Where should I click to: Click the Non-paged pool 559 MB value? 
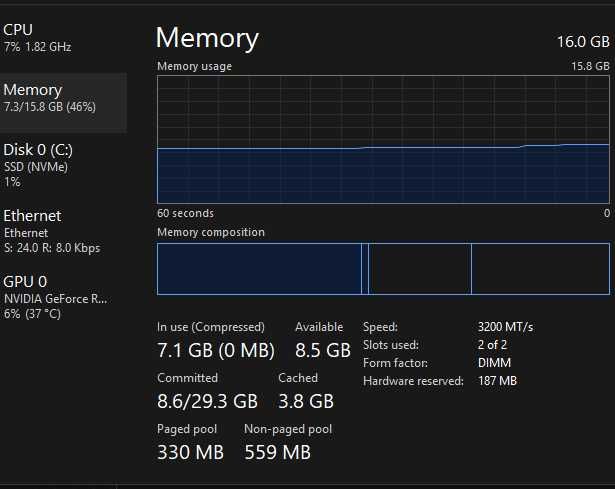pyautogui.click(x=277, y=452)
